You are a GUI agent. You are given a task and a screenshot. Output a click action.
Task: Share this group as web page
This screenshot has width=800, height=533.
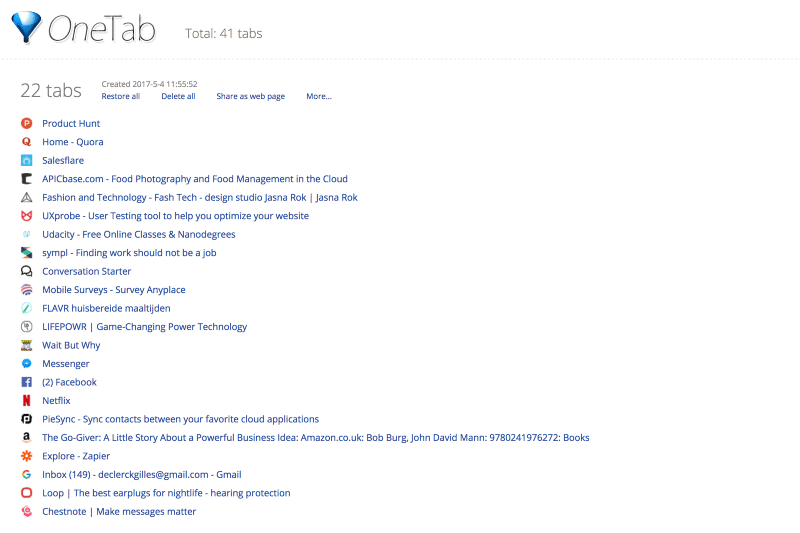tap(251, 96)
